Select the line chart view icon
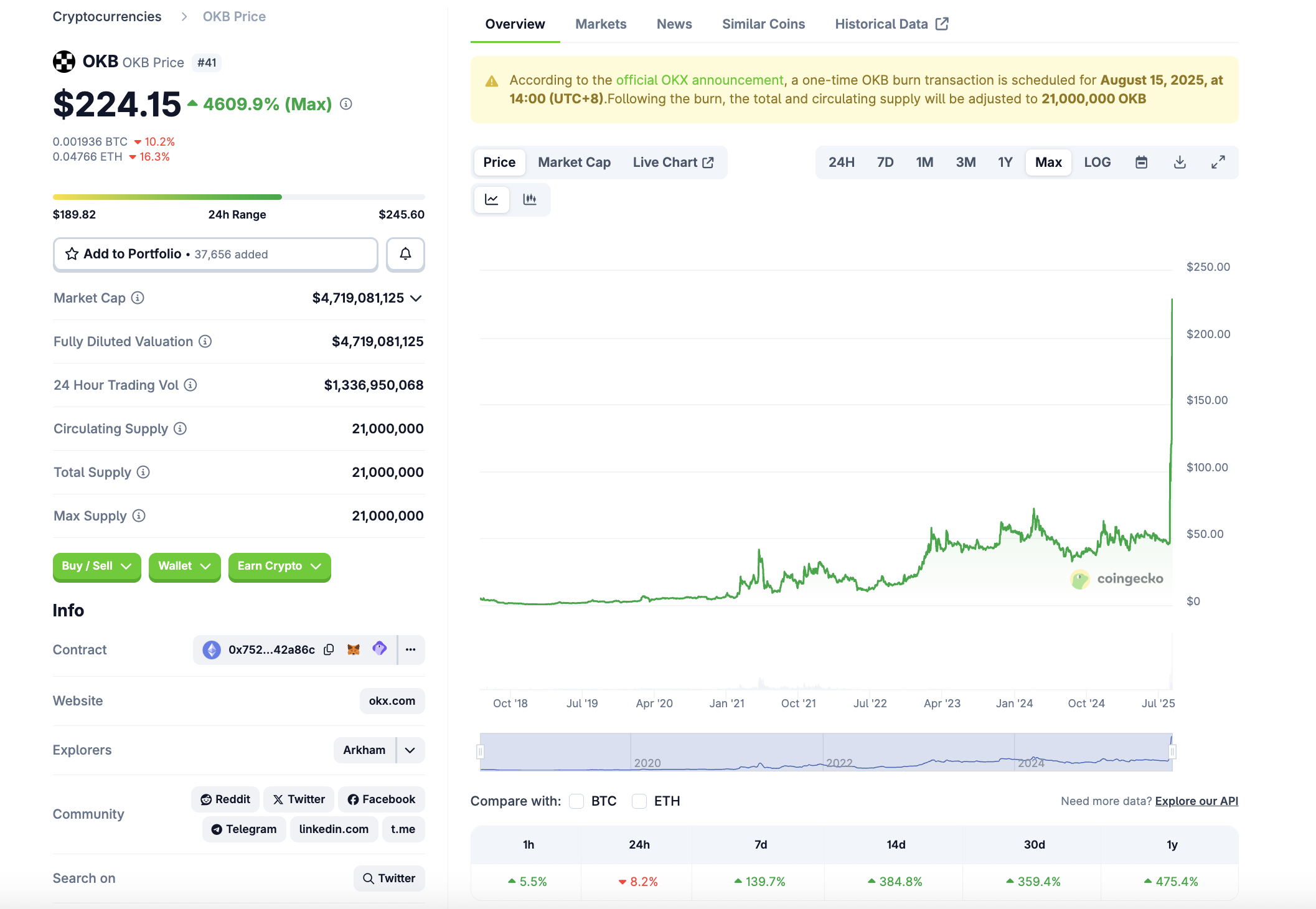Screen dimensions: 1316x909 pos(492,199)
